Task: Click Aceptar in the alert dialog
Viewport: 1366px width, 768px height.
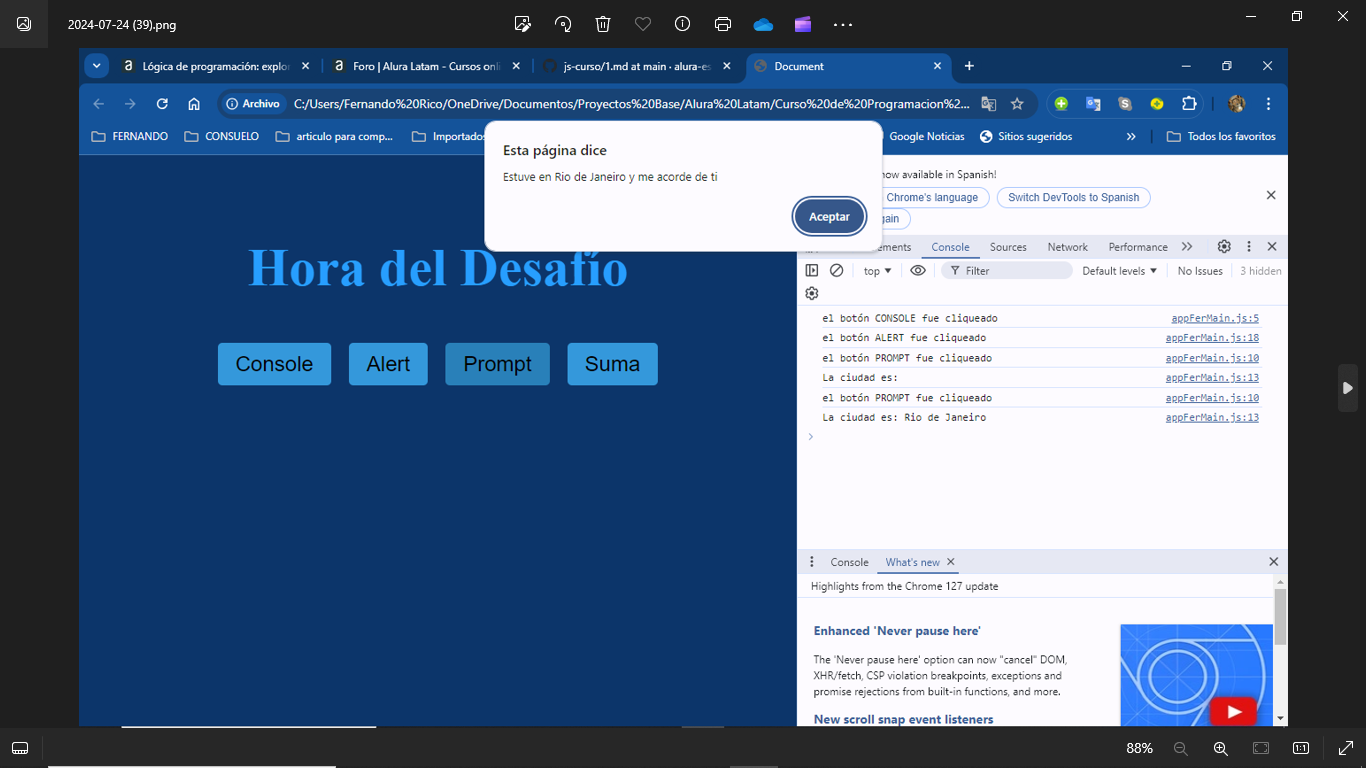Action: (x=829, y=216)
